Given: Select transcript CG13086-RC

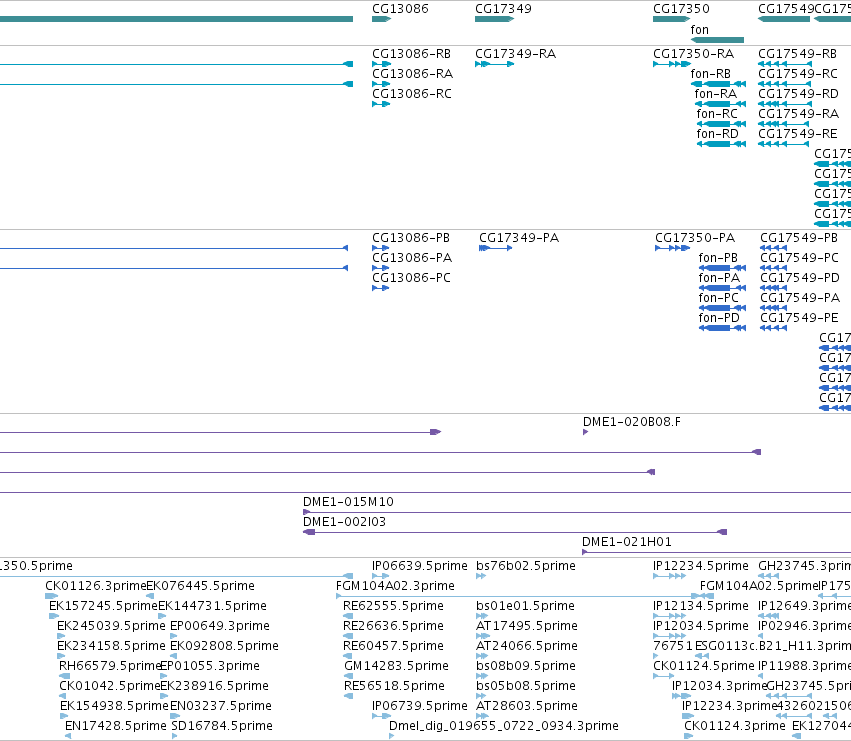Looking at the screenshot, I should coord(412,94).
